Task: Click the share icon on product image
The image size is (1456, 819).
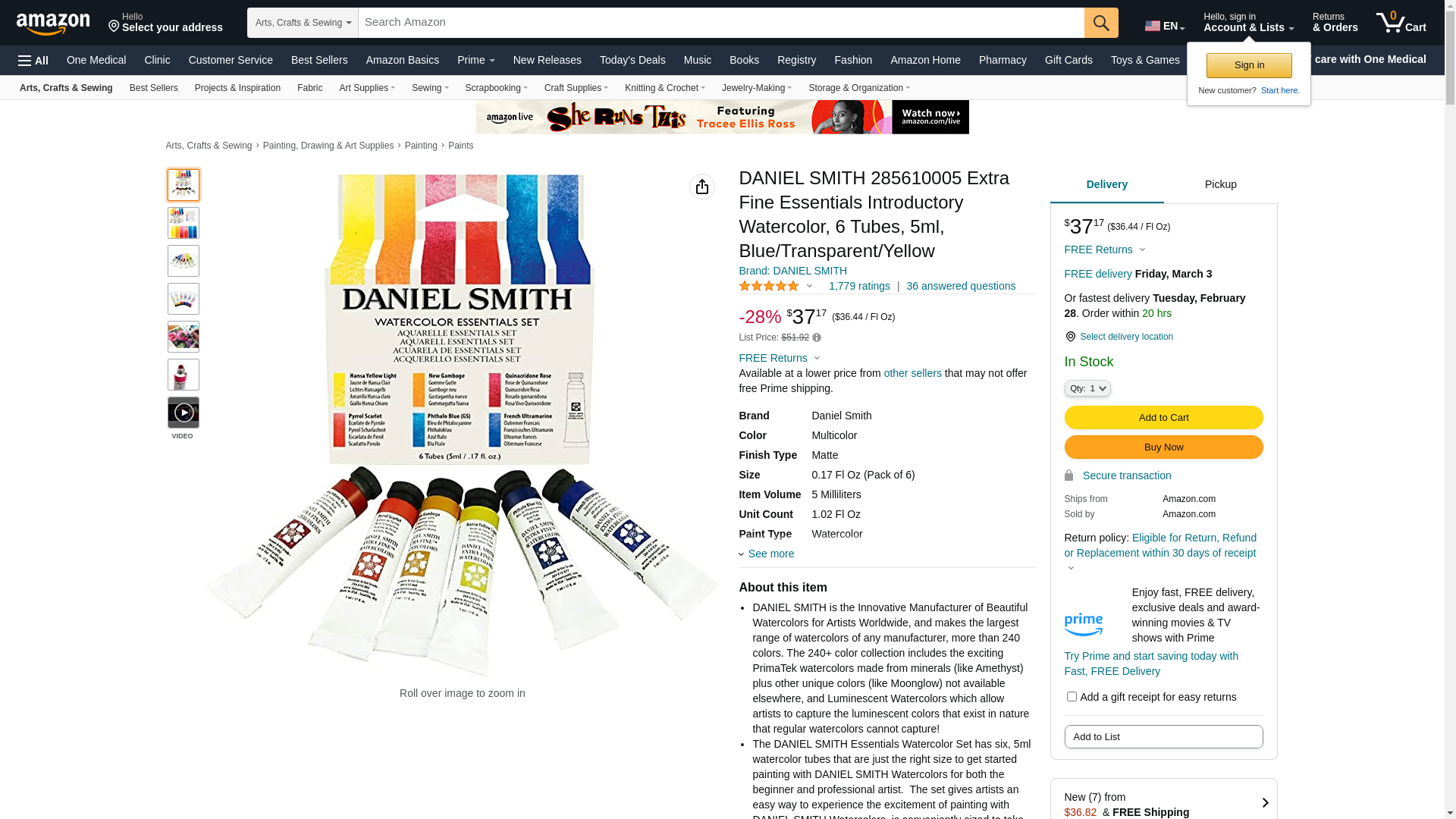Action: click(702, 187)
